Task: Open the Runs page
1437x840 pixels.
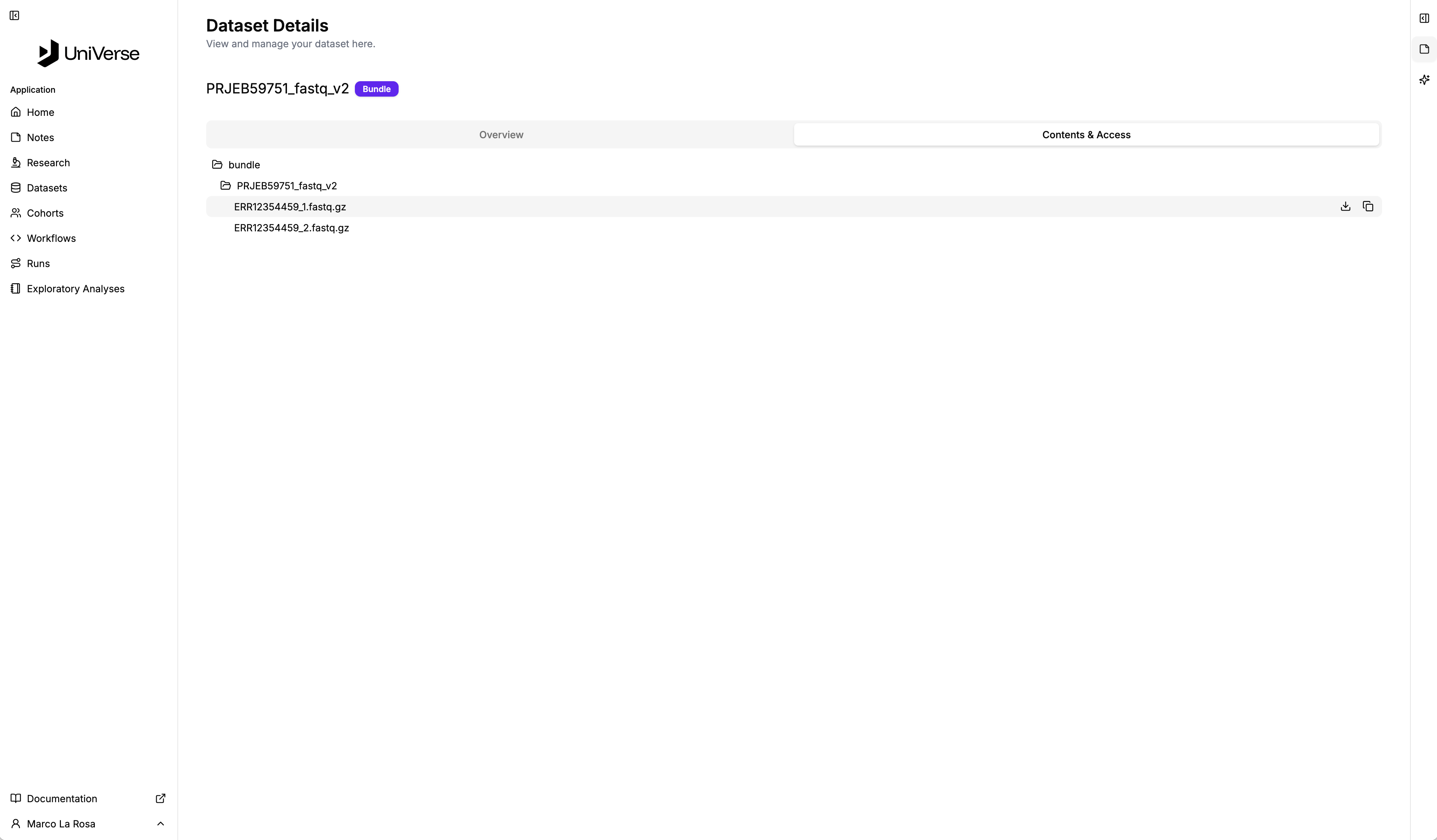Action: [x=38, y=264]
